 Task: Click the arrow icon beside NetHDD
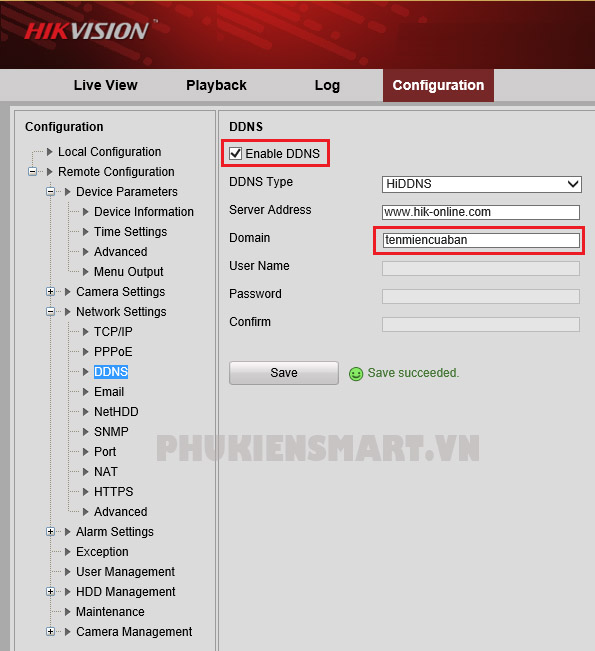(86, 411)
